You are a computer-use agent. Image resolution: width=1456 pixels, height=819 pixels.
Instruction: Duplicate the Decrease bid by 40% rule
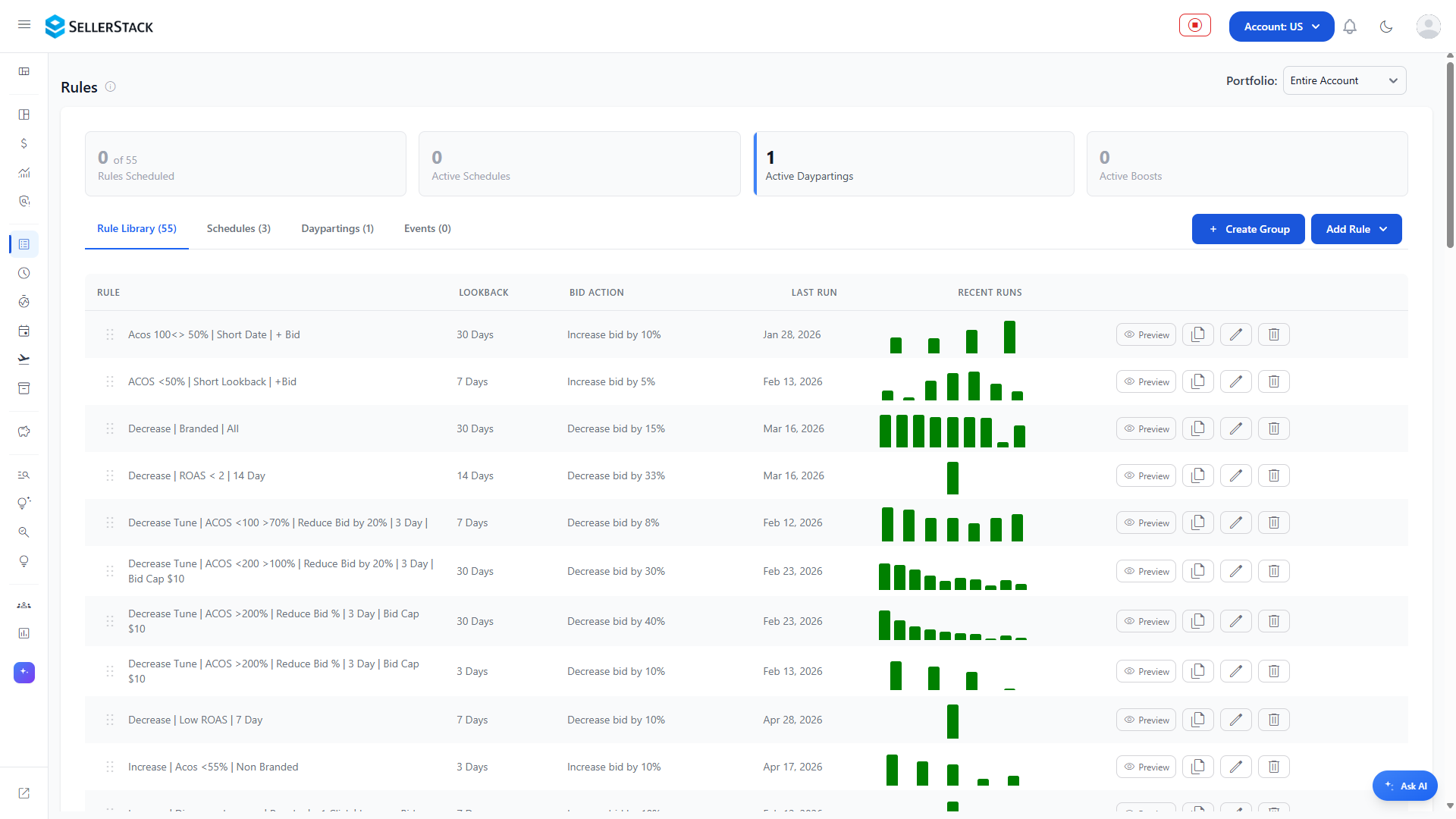click(1198, 621)
